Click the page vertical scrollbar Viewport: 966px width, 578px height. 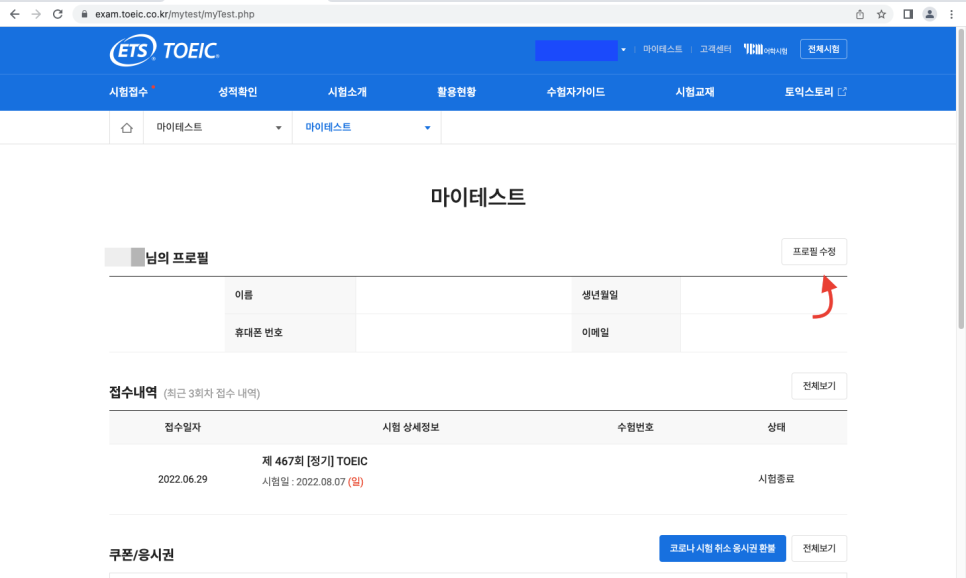(x=960, y=179)
